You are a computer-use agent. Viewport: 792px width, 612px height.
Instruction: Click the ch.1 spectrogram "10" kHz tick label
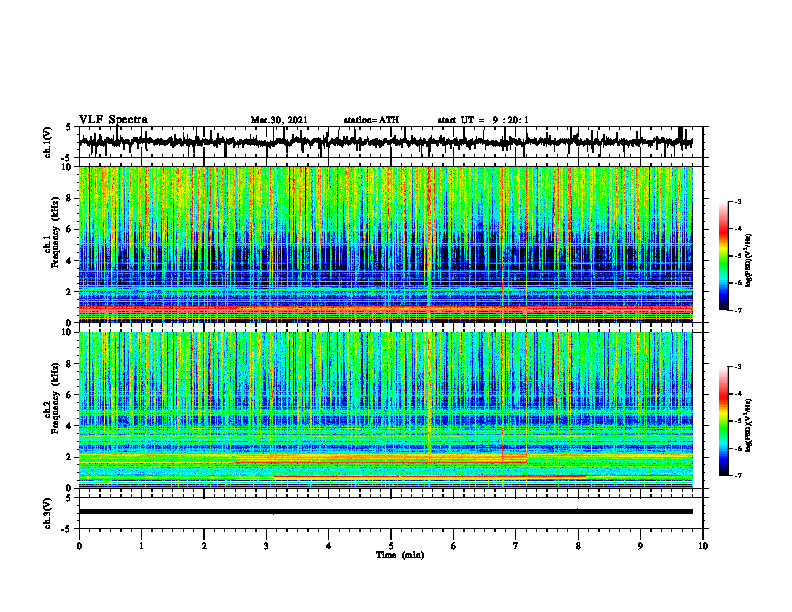[x=68, y=167]
